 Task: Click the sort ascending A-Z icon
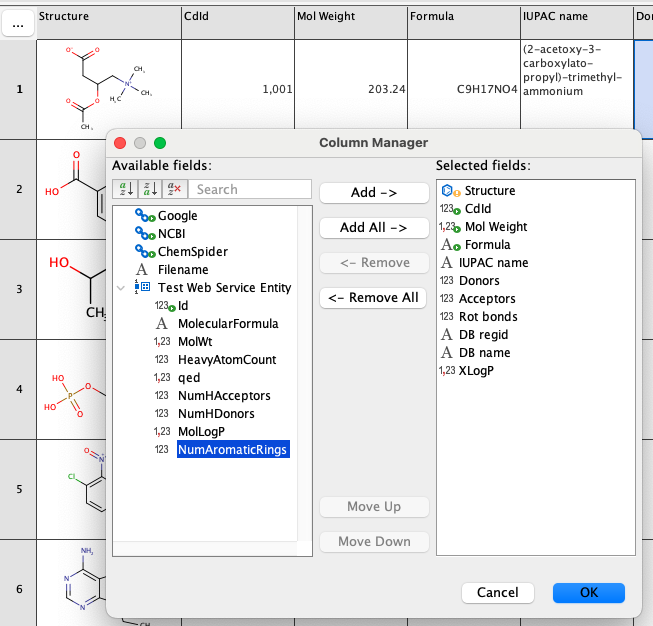(126, 189)
